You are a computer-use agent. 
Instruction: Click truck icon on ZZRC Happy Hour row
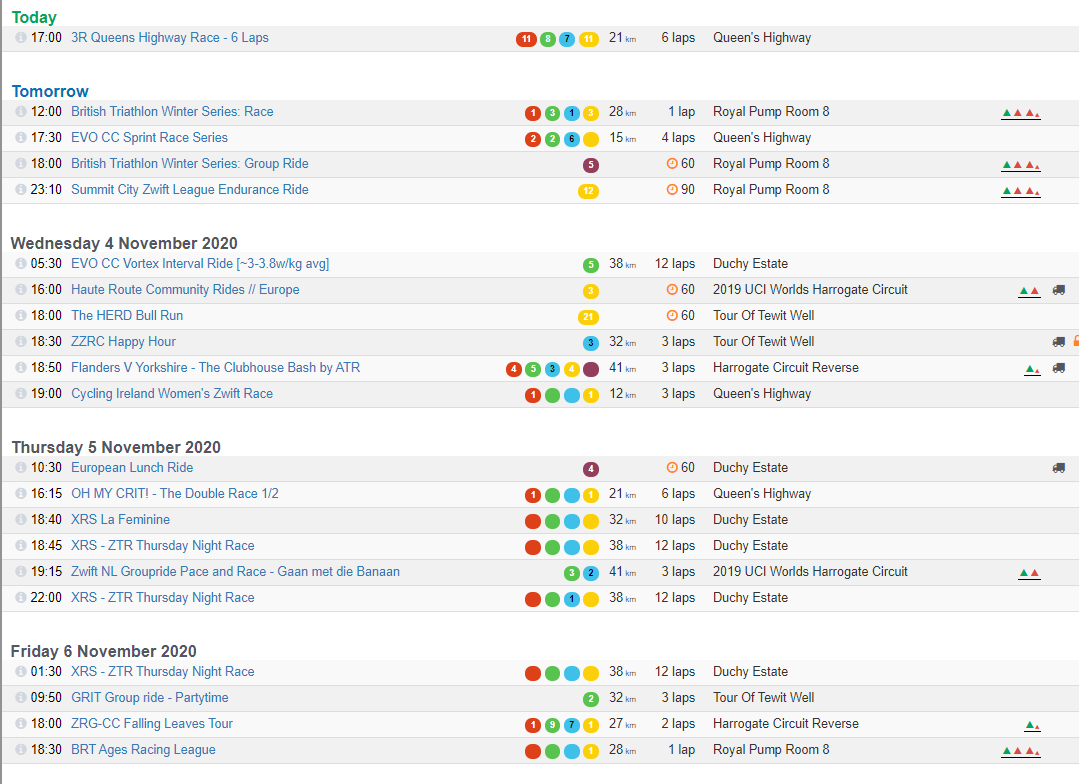click(x=1059, y=341)
